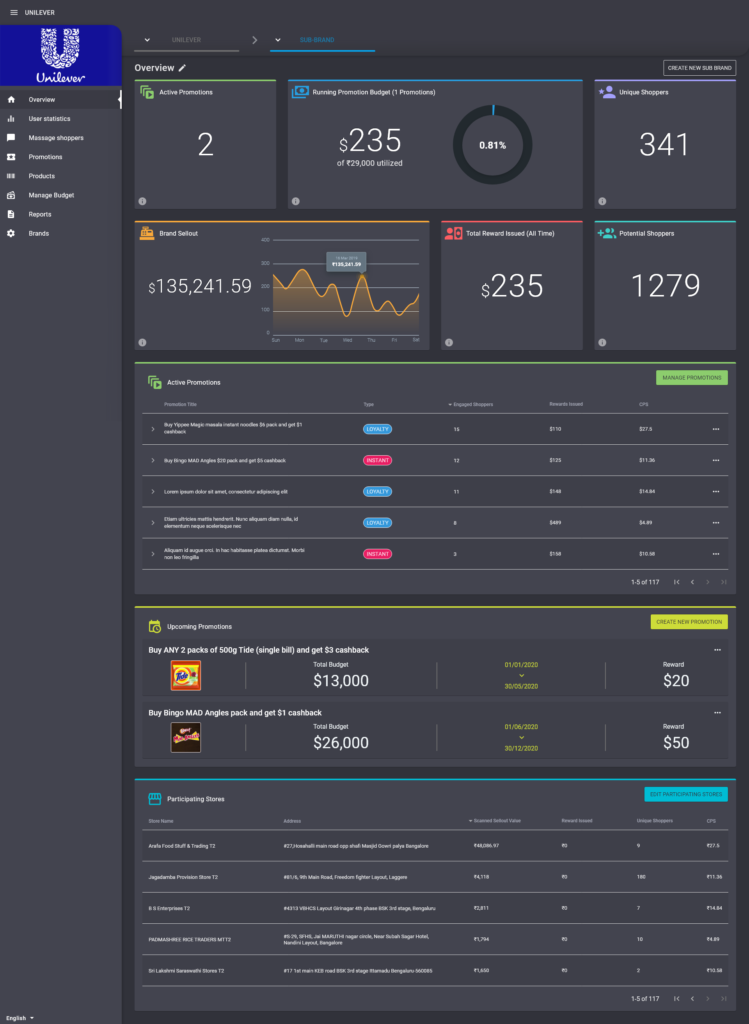Click the Manage Budget icon in sidebar
This screenshot has width=749, height=1024.
point(10,195)
